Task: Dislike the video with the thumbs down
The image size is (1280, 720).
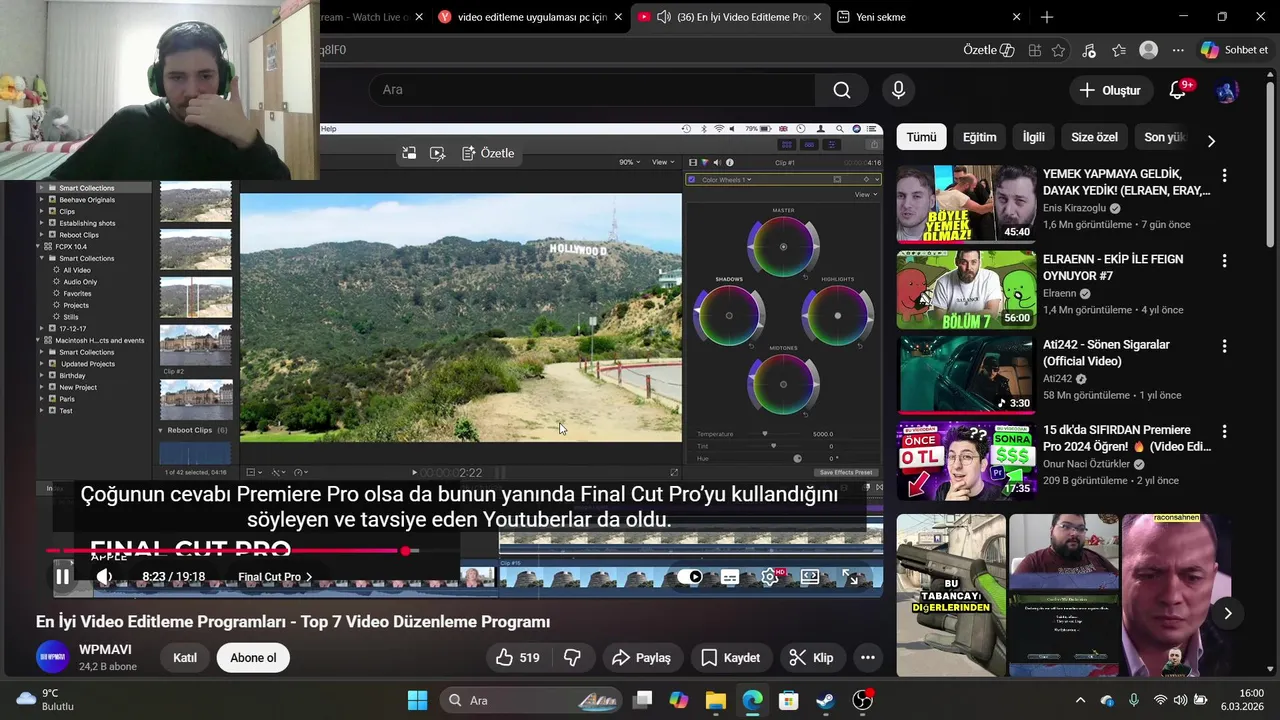Action: (572, 657)
